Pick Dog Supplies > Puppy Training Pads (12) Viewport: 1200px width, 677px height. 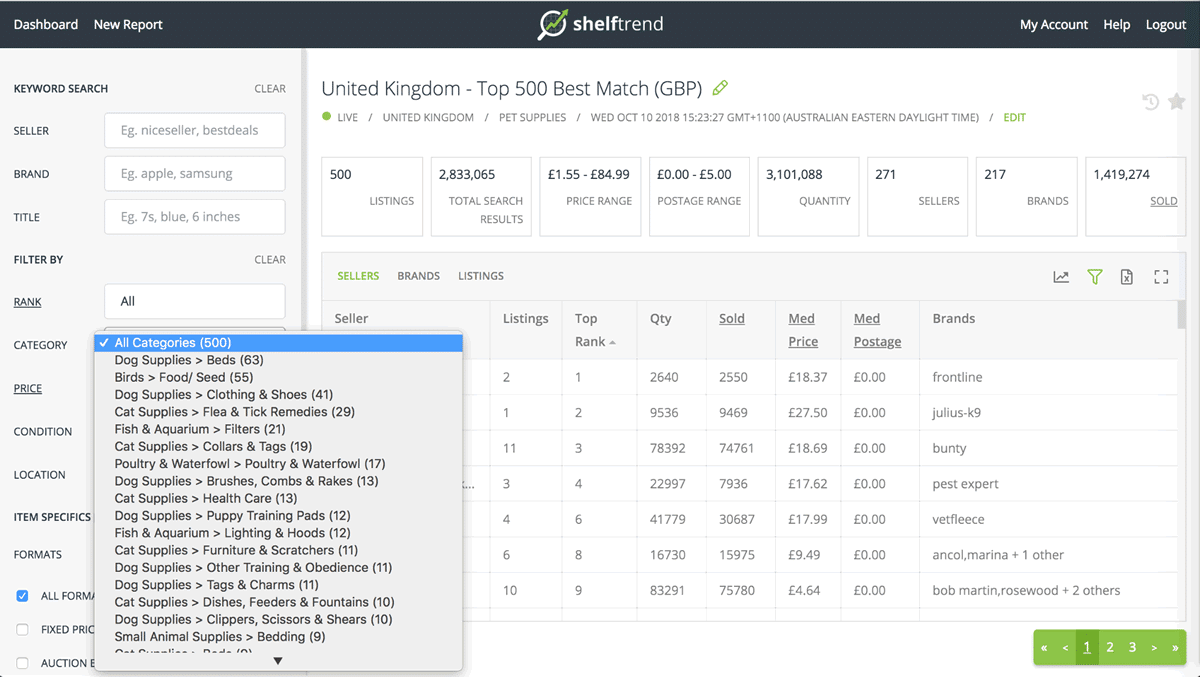pos(279,516)
